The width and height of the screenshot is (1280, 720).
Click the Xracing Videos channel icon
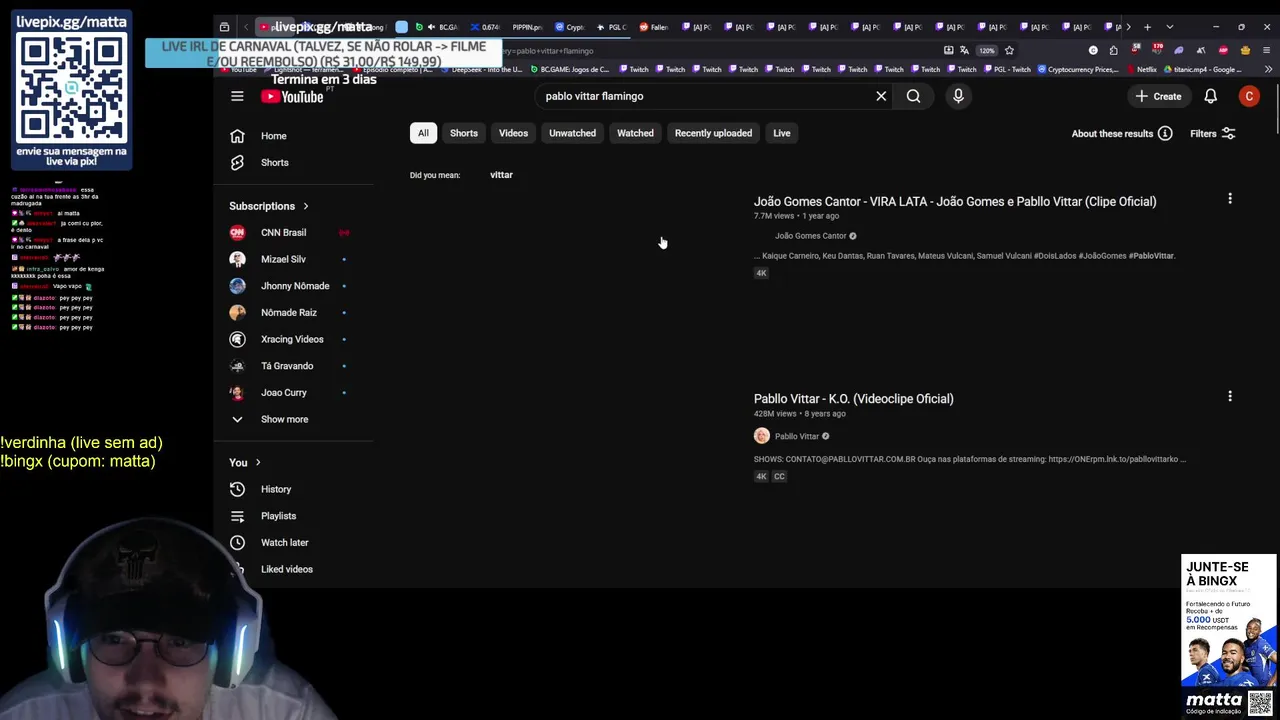point(237,339)
